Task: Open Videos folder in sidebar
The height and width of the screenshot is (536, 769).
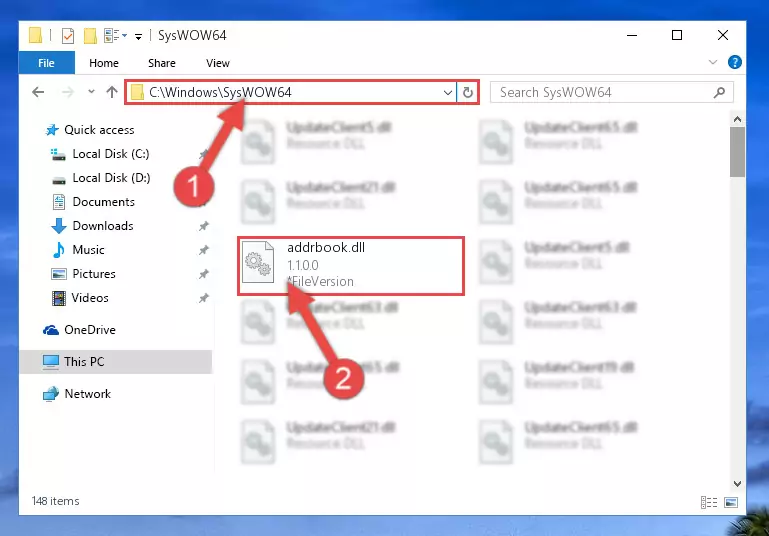Action: pyautogui.click(x=90, y=298)
